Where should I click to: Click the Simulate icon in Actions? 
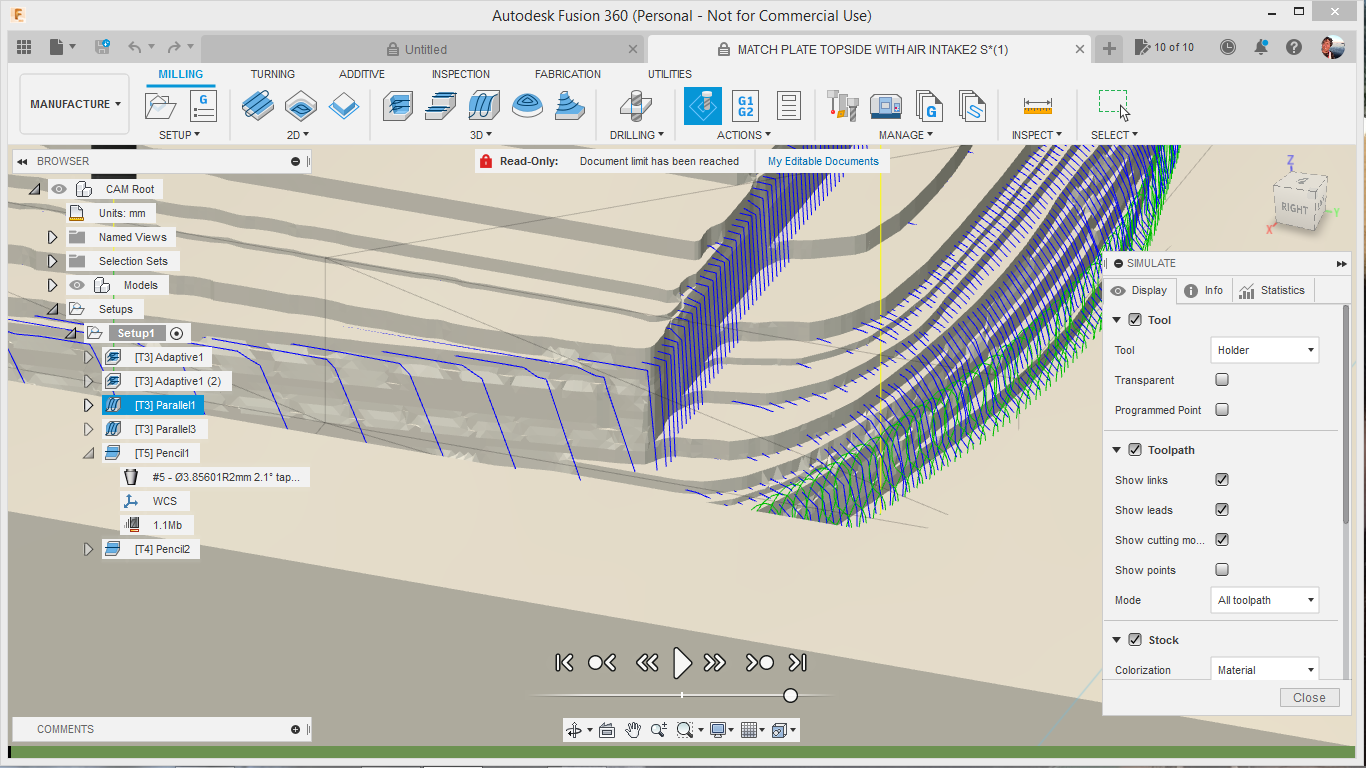(702, 106)
